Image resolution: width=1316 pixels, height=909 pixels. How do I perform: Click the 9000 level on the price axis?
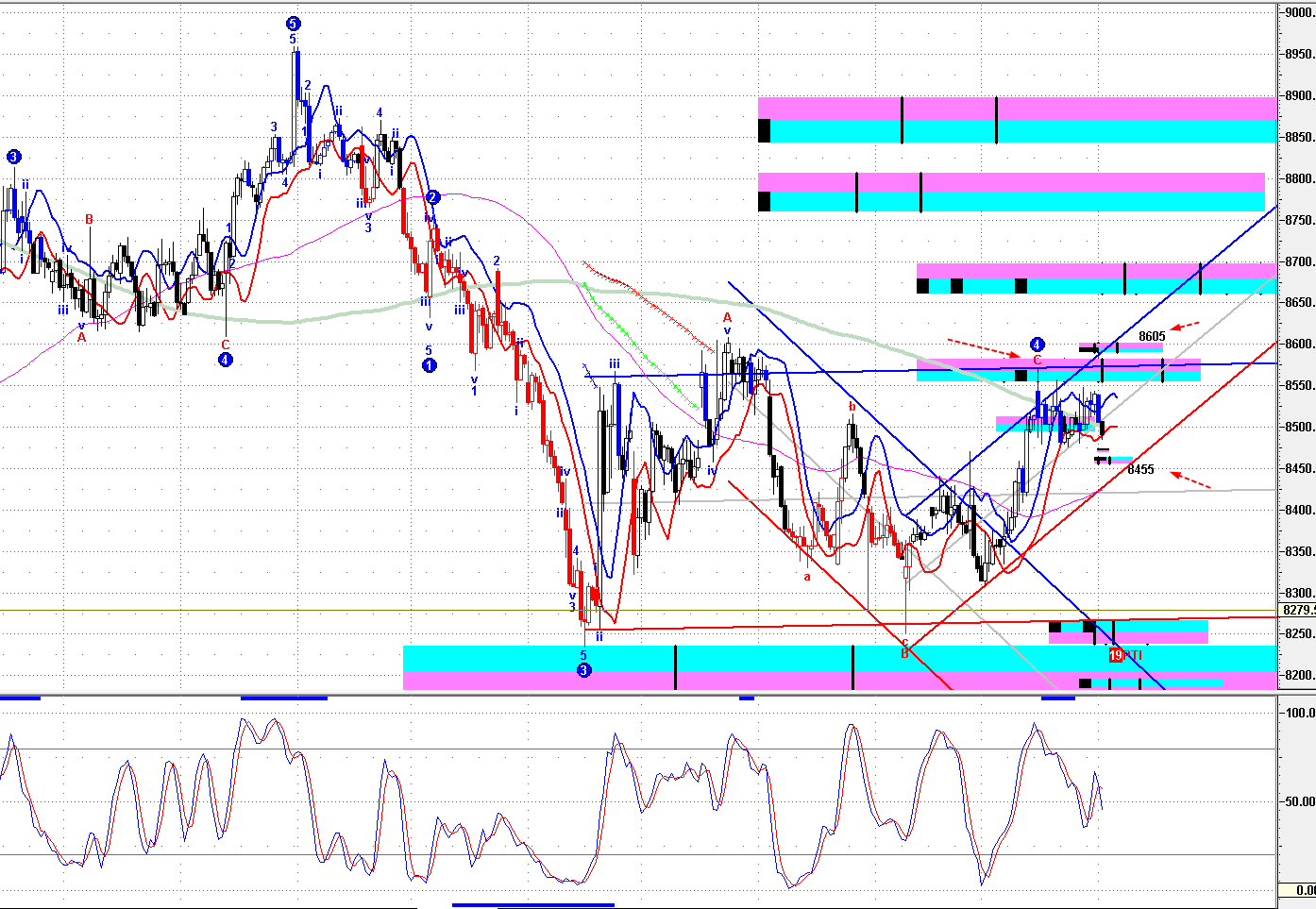[x=1299, y=13]
